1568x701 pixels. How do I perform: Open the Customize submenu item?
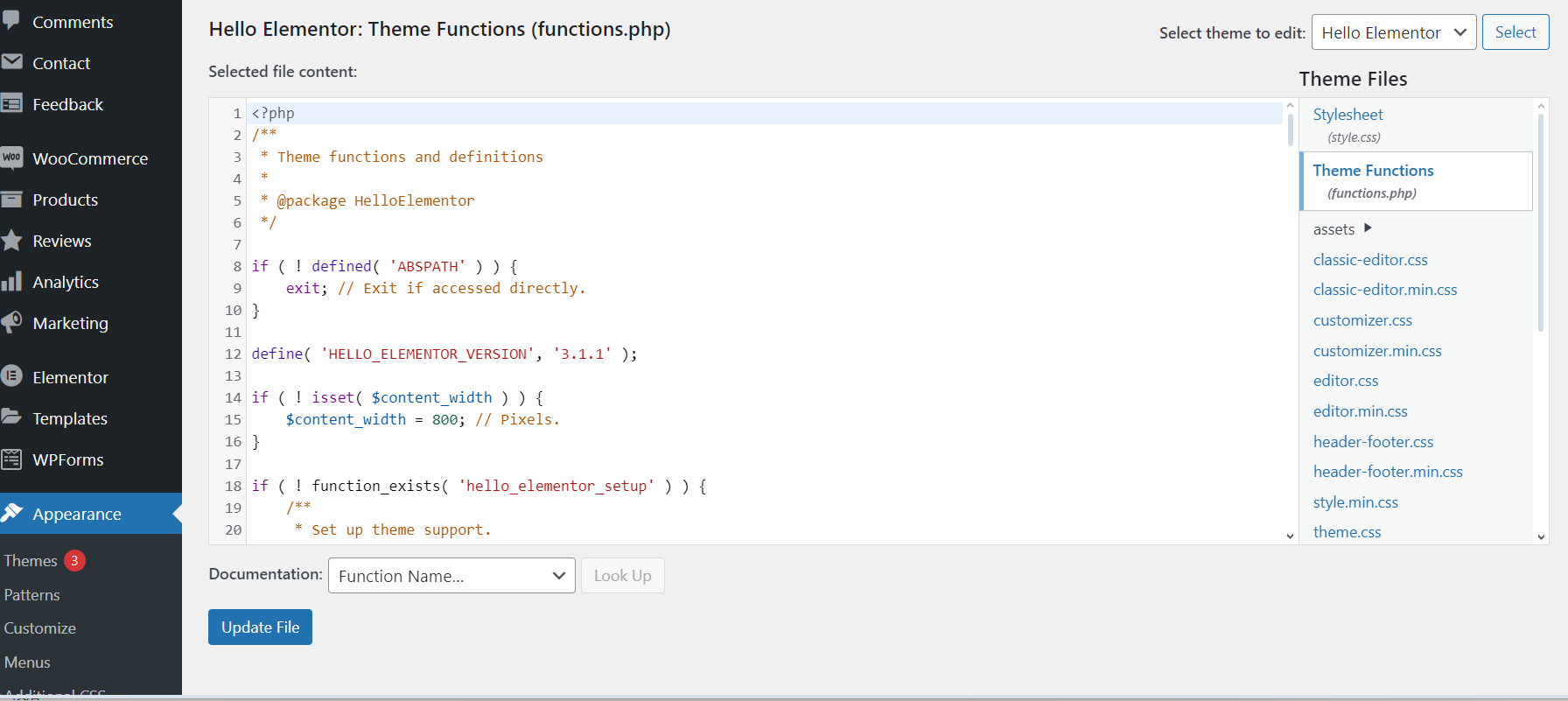pos(39,628)
